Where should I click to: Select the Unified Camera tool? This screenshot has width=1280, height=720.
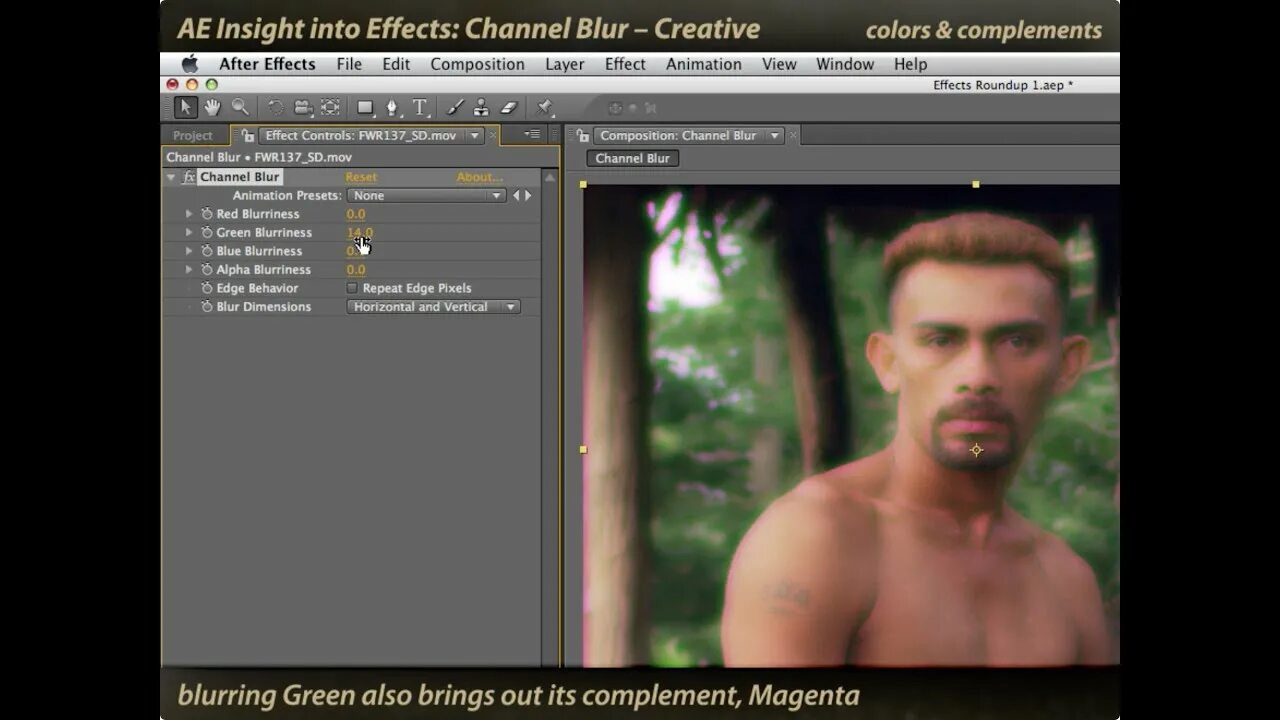(303, 107)
